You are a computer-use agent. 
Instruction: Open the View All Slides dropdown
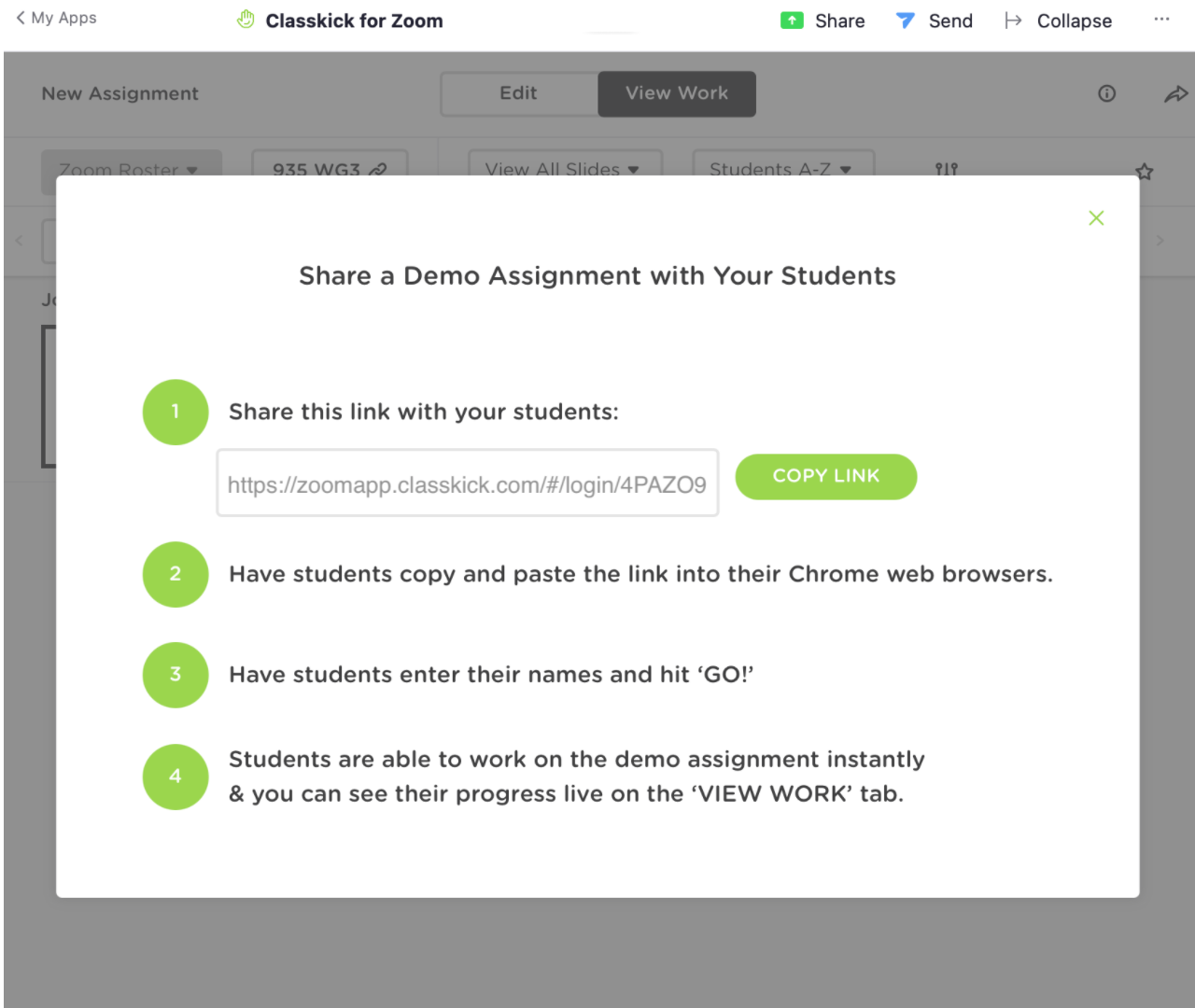tap(564, 168)
